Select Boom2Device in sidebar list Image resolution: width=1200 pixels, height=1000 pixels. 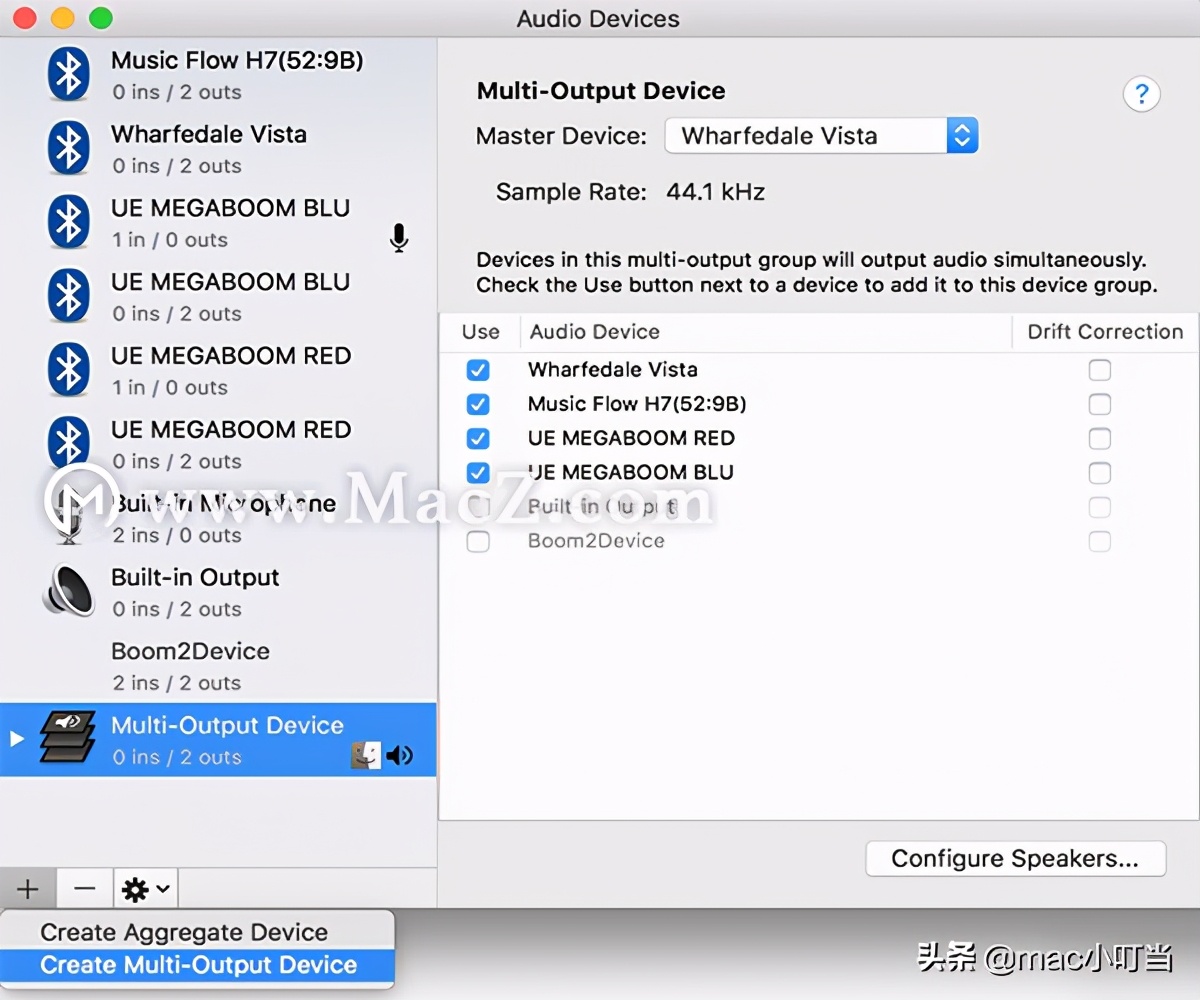[218, 665]
